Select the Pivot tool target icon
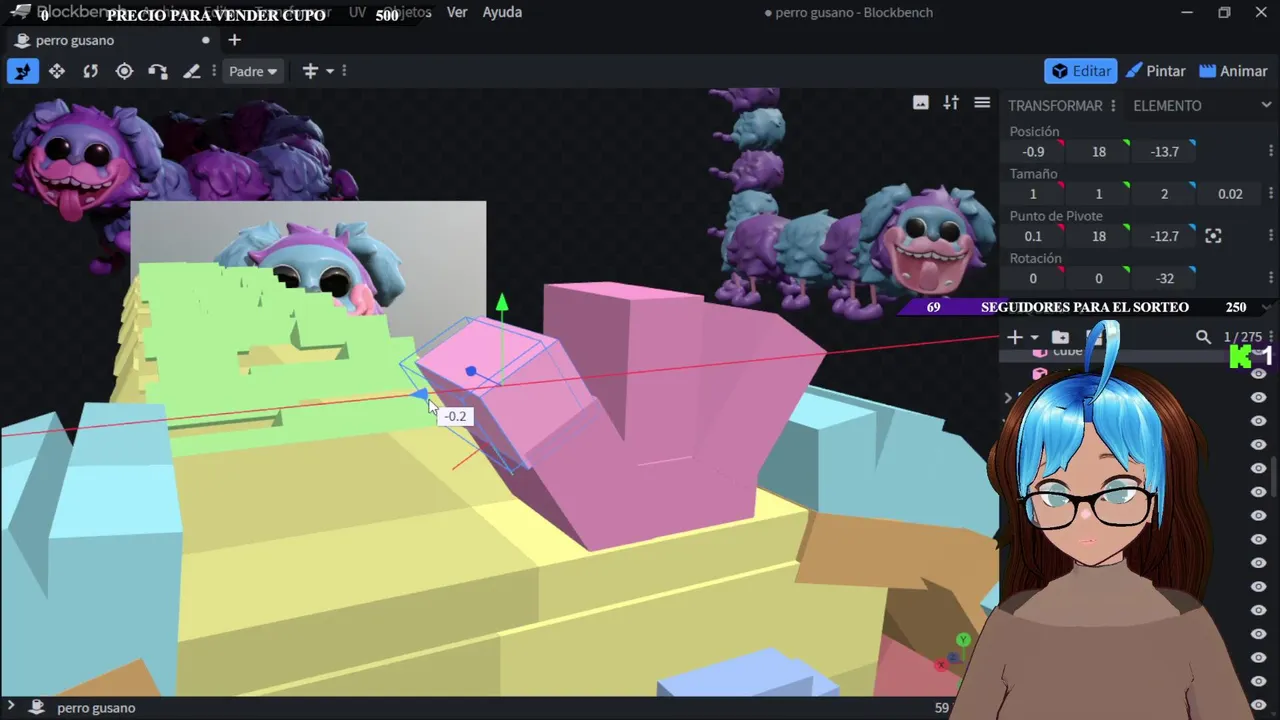The width and height of the screenshot is (1280, 720). 124,71
